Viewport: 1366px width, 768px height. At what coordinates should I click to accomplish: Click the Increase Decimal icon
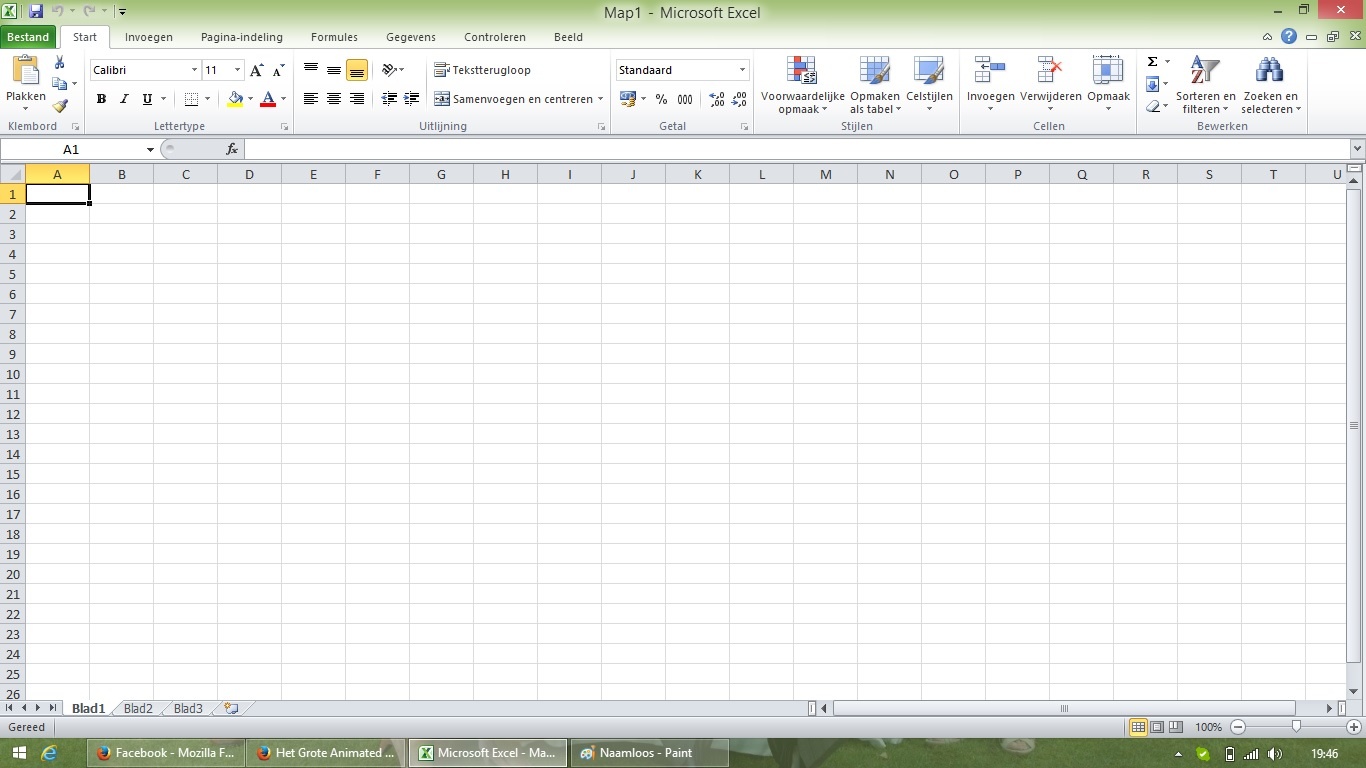(x=717, y=99)
